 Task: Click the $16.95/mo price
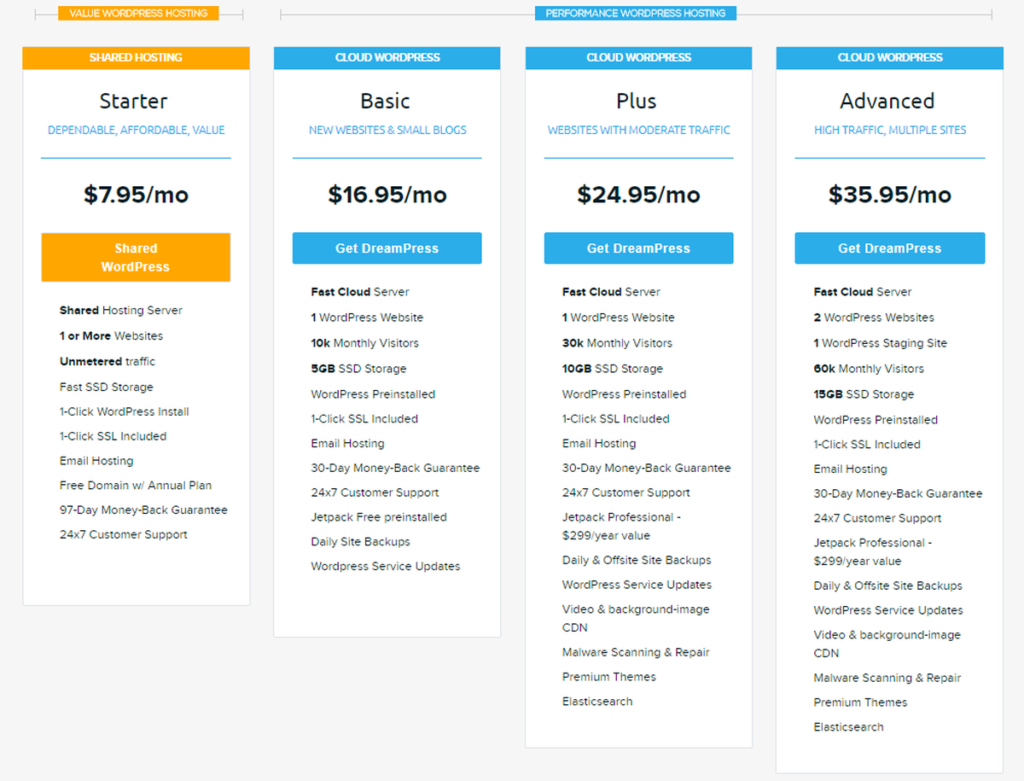387,195
